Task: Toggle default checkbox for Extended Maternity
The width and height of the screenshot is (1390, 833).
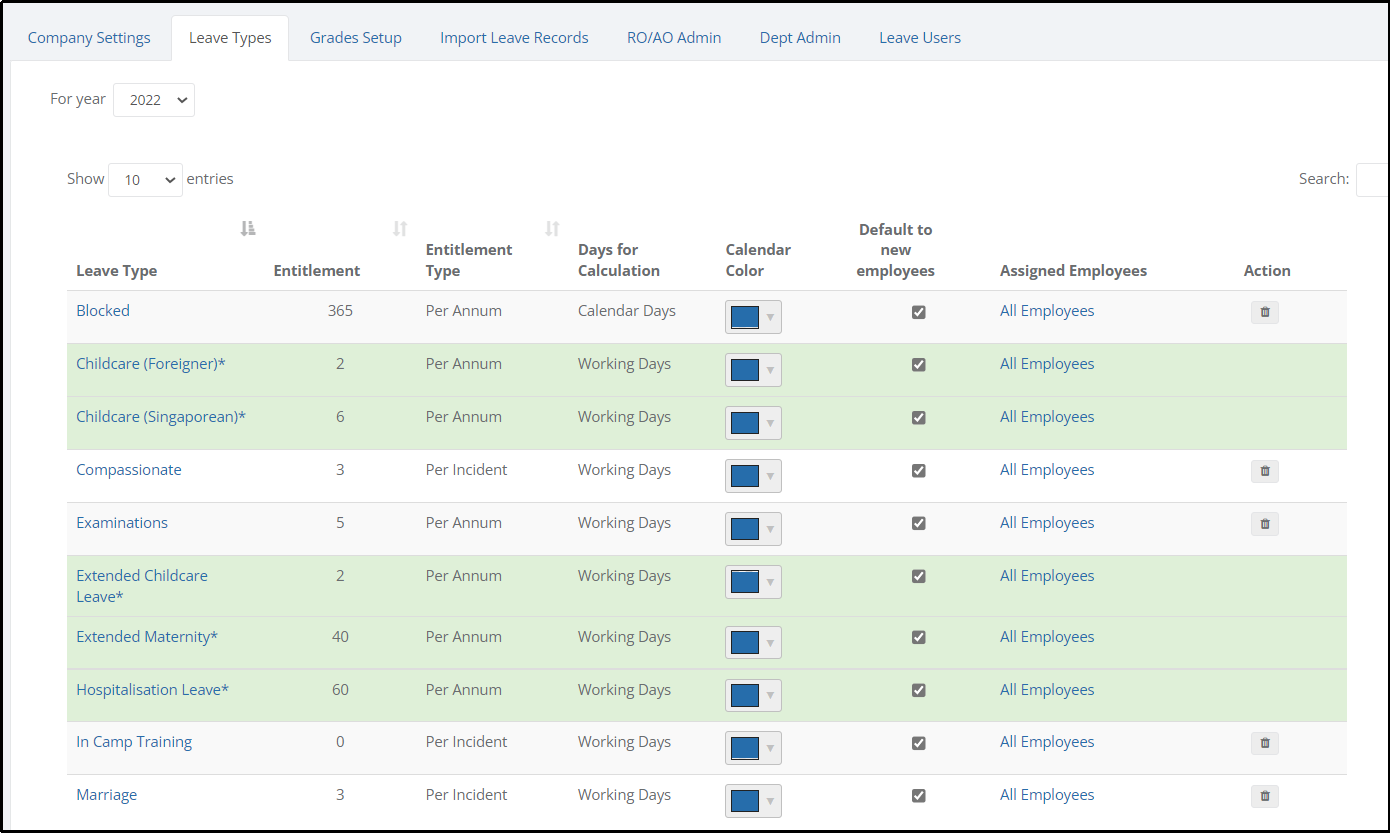Action: [x=918, y=638]
